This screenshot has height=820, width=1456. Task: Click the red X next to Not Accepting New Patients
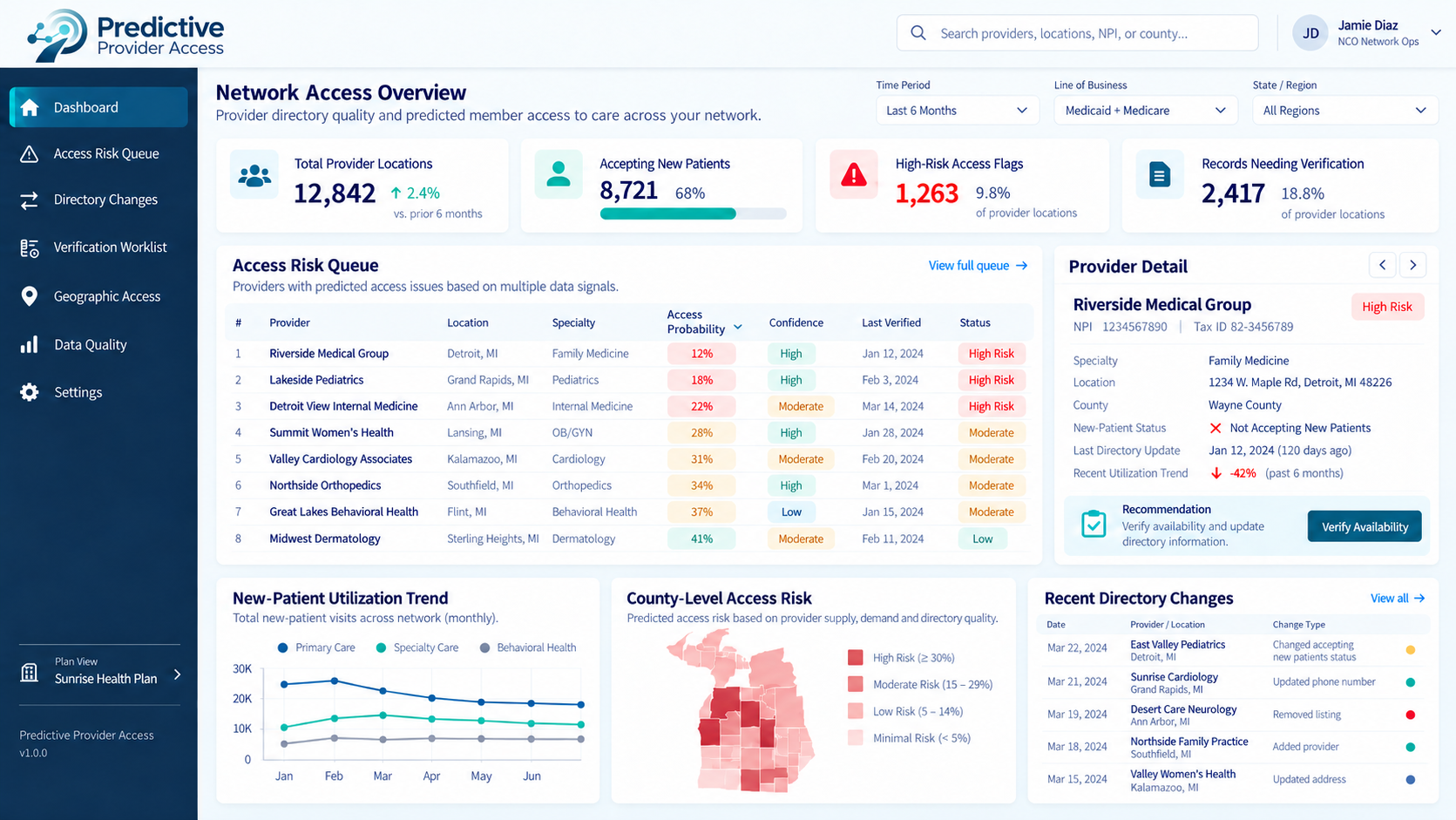click(1216, 428)
